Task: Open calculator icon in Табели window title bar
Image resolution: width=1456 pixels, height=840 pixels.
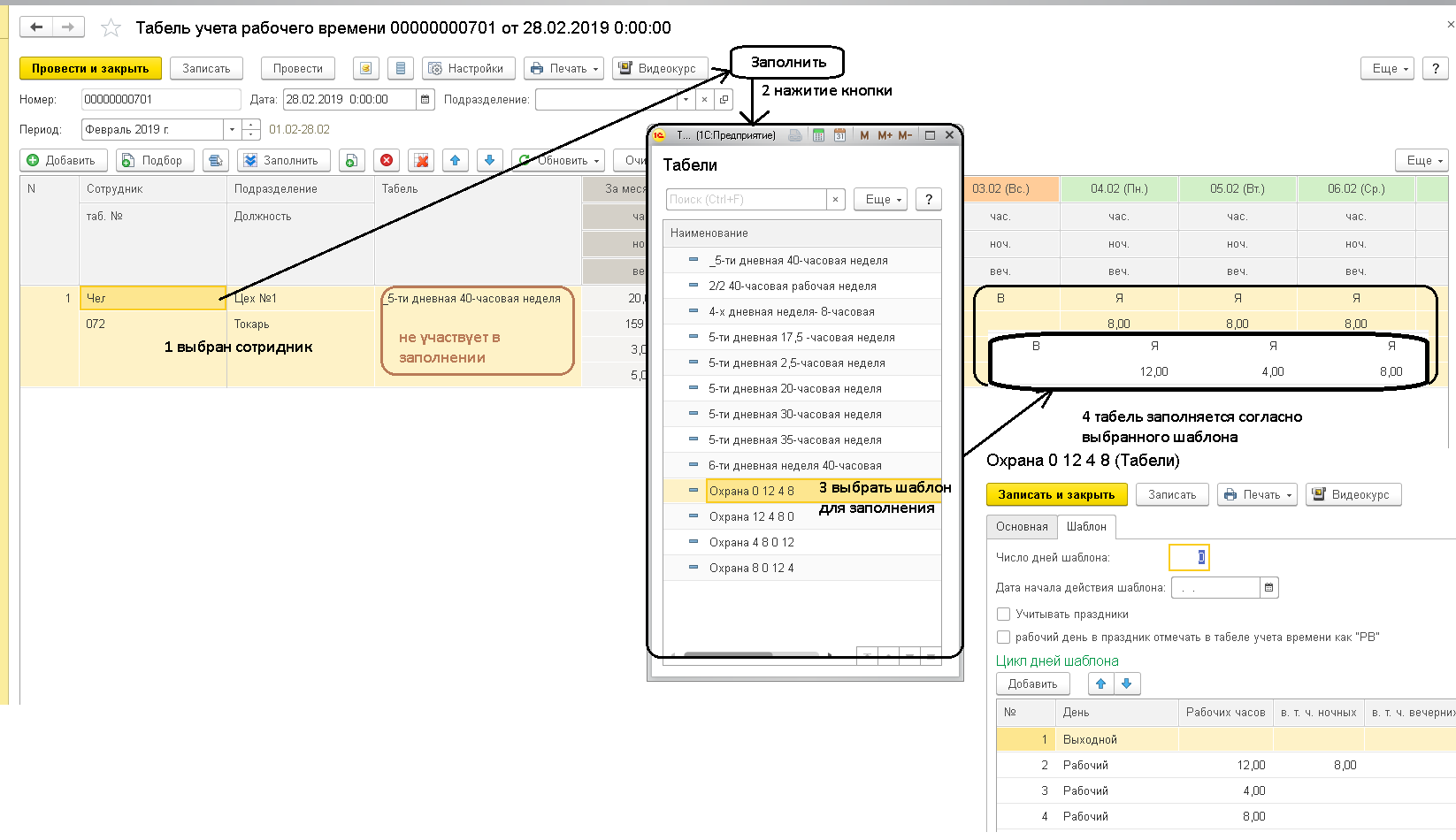Action: click(x=818, y=135)
